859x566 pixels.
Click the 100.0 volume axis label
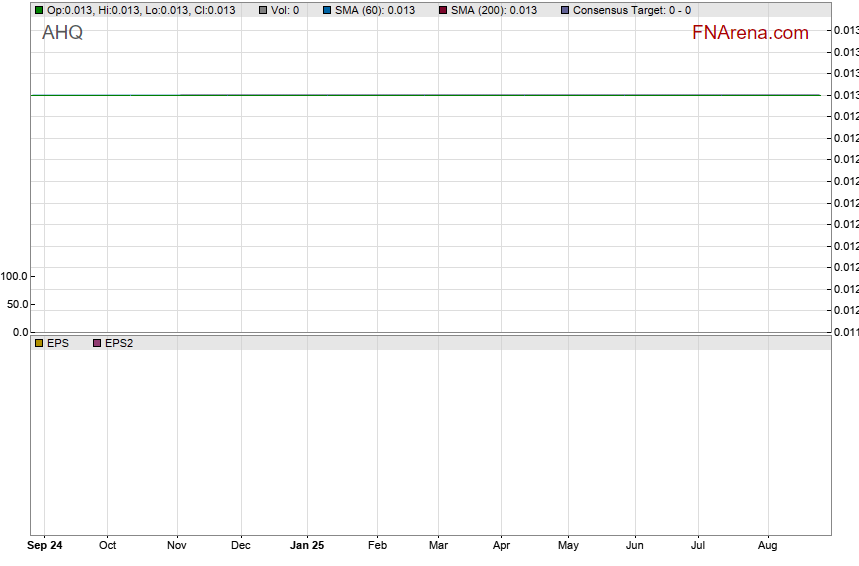(14, 276)
